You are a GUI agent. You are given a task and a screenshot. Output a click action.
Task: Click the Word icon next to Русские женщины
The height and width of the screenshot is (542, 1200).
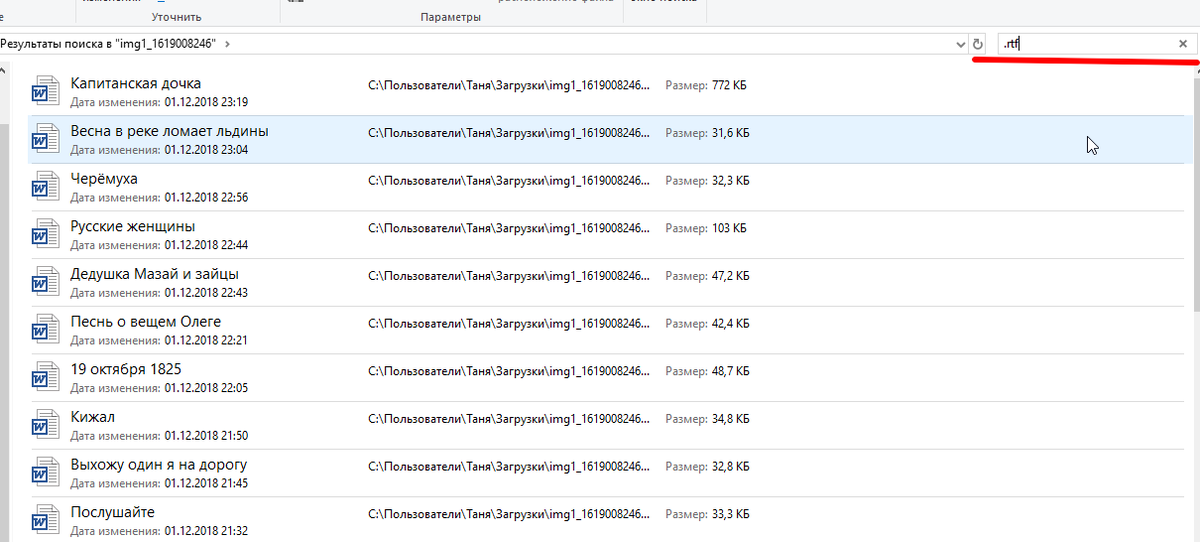(44, 233)
